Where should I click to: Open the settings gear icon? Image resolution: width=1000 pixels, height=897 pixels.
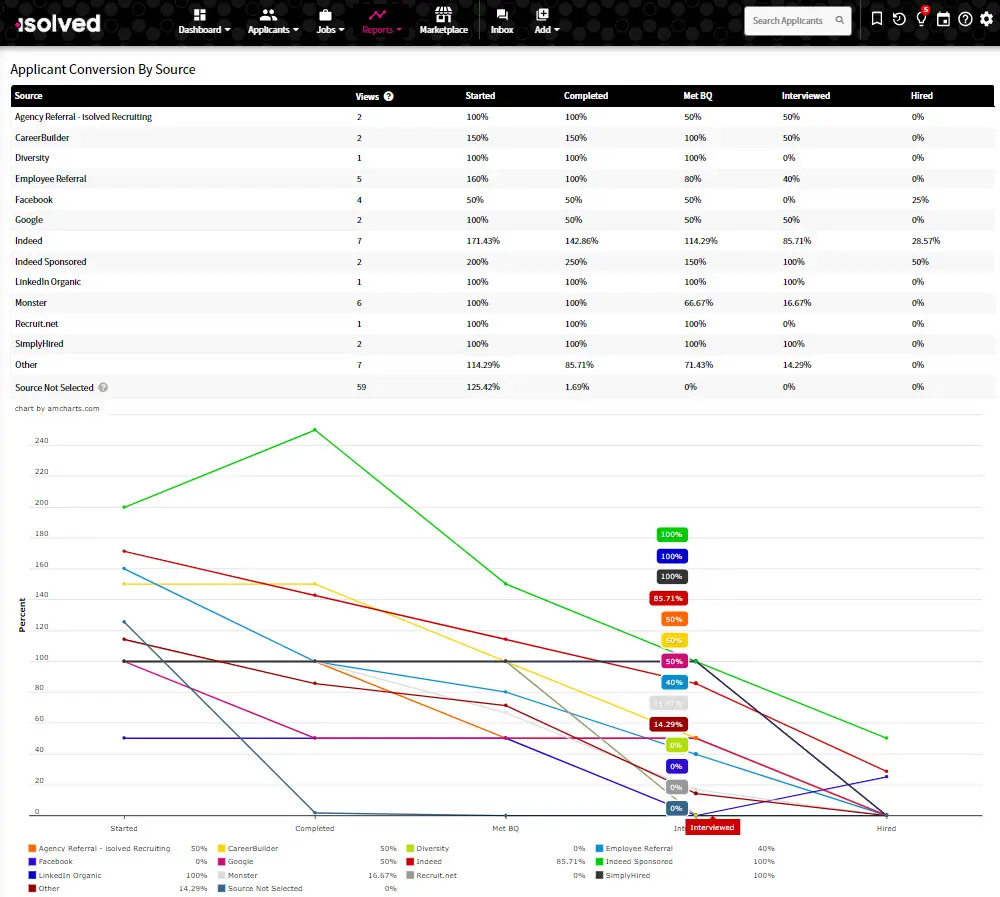(x=987, y=19)
